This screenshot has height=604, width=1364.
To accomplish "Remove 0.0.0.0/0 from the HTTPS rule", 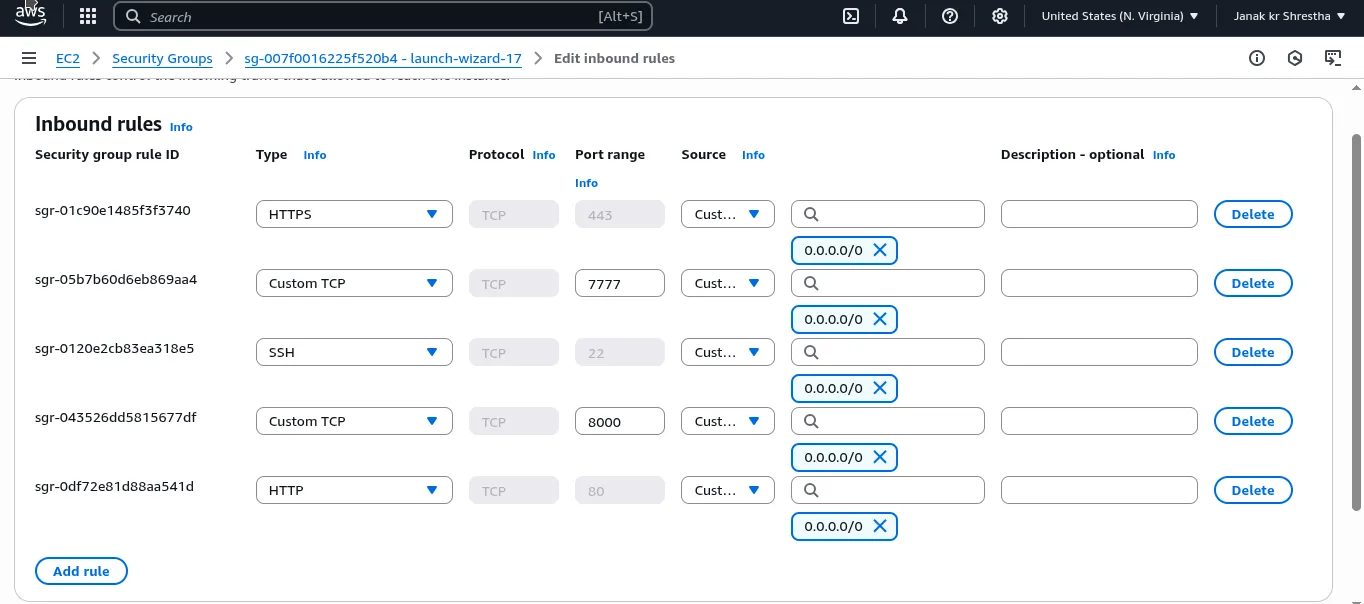I will pos(880,250).
